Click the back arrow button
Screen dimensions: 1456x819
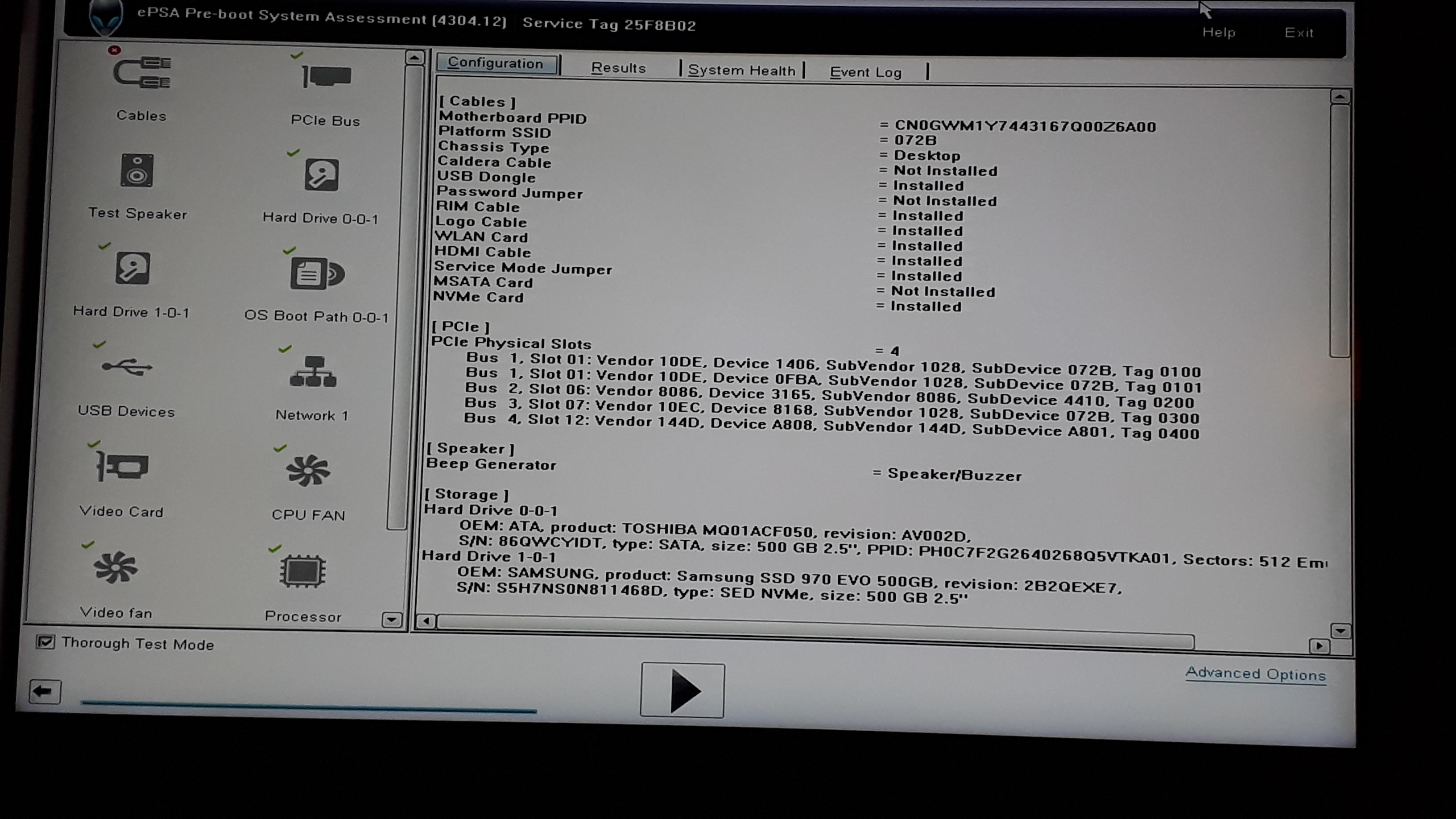click(45, 691)
